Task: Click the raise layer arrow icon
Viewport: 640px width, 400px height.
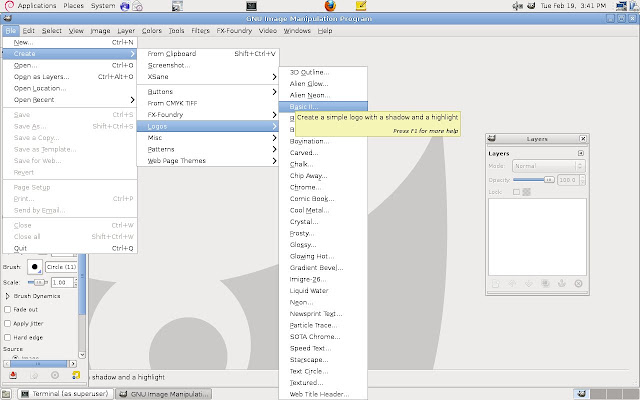Action: click(512, 283)
